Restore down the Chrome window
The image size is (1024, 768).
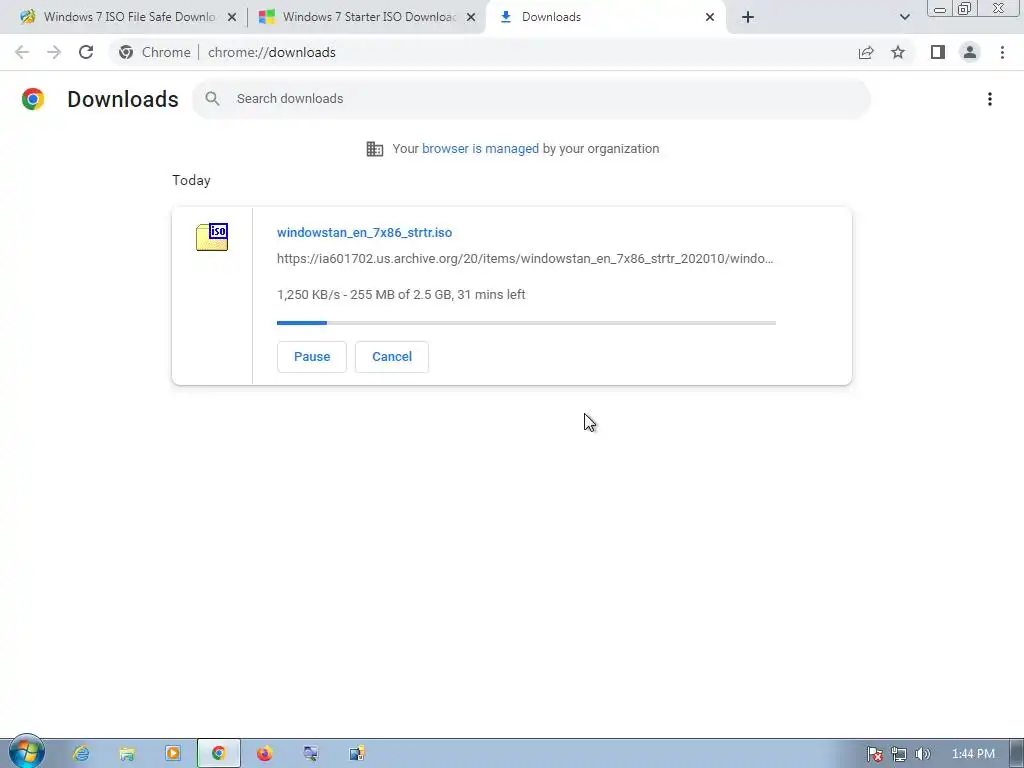point(964,8)
